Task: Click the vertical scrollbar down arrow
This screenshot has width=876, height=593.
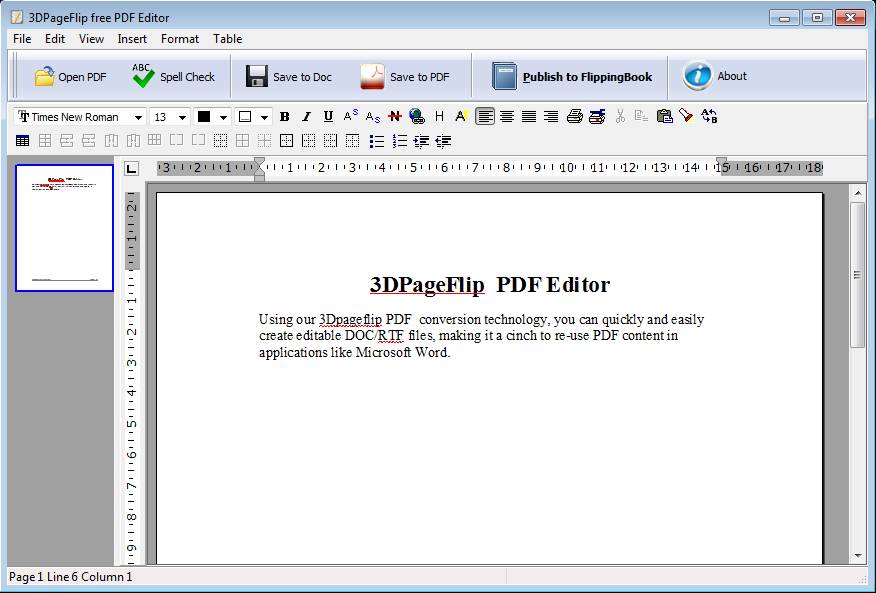Action: pos(858,556)
